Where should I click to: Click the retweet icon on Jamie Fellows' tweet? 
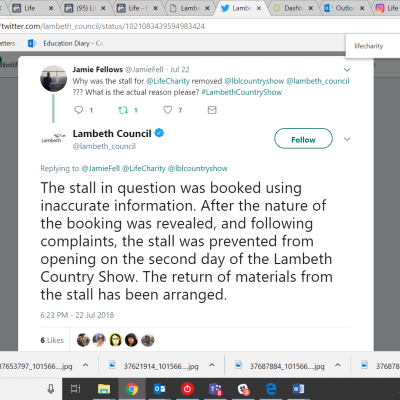point(123,110)
